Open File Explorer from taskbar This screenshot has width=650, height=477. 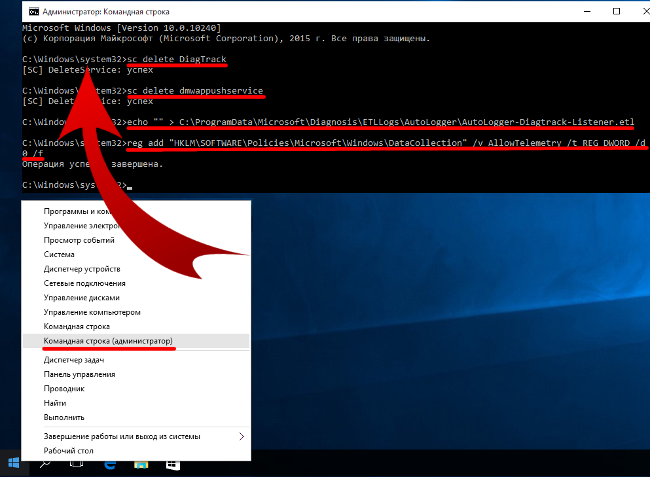[x=141, y=465]
